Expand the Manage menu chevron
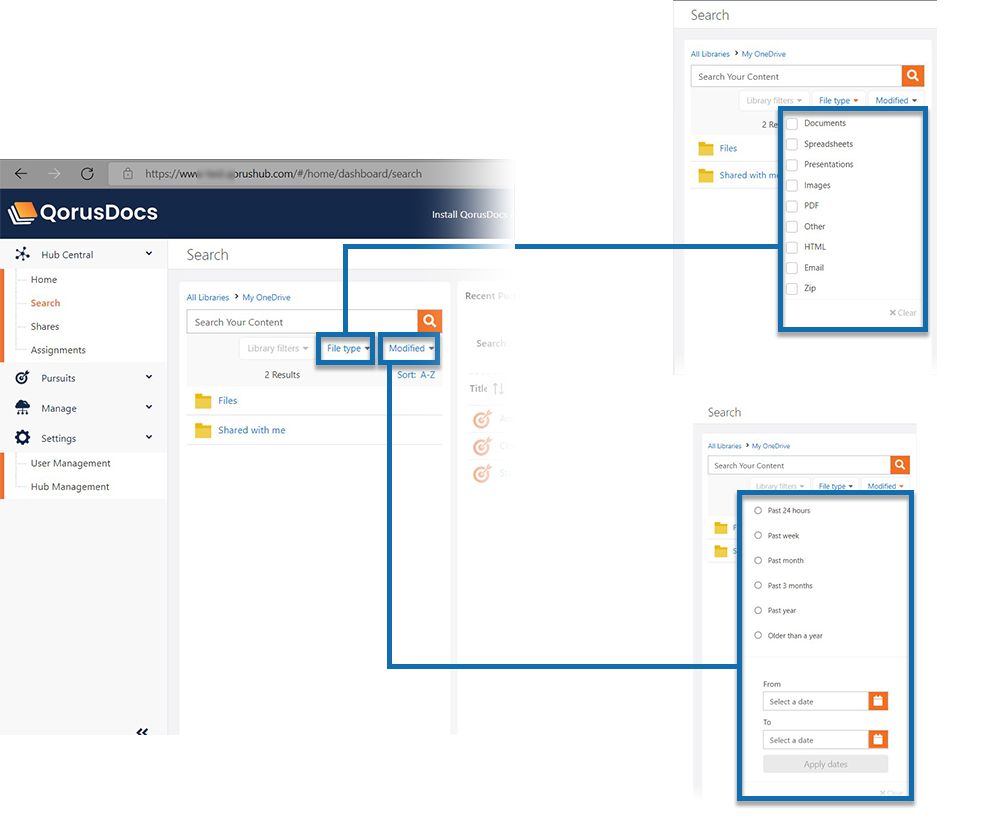 (x=149, y=407)
